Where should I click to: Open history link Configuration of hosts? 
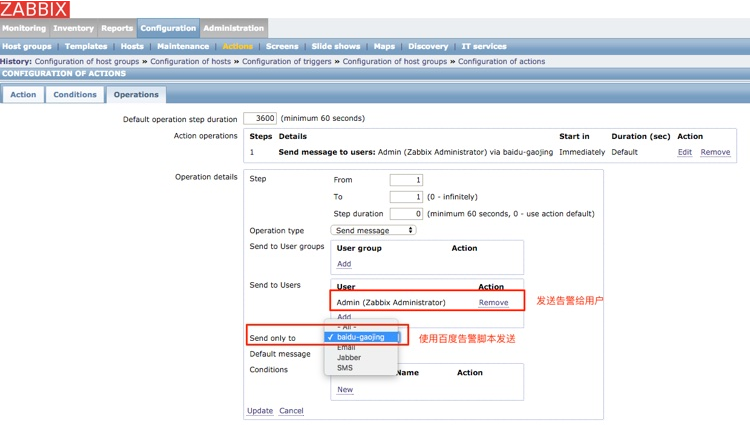point(190,61)
